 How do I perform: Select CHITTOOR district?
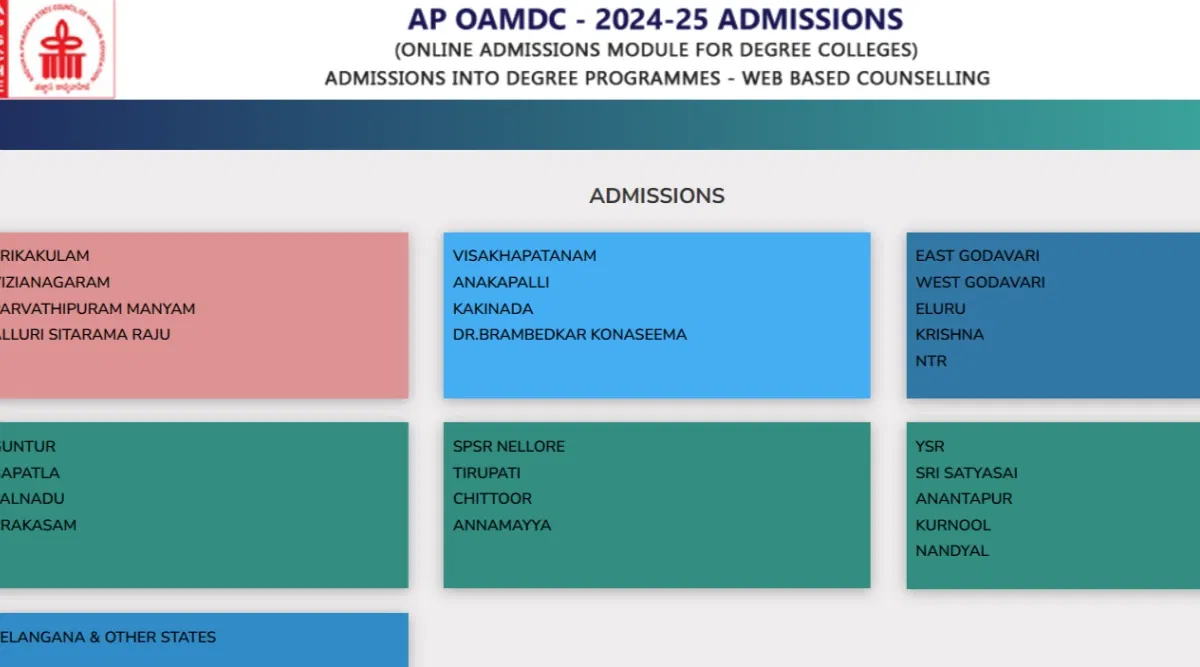492,499
